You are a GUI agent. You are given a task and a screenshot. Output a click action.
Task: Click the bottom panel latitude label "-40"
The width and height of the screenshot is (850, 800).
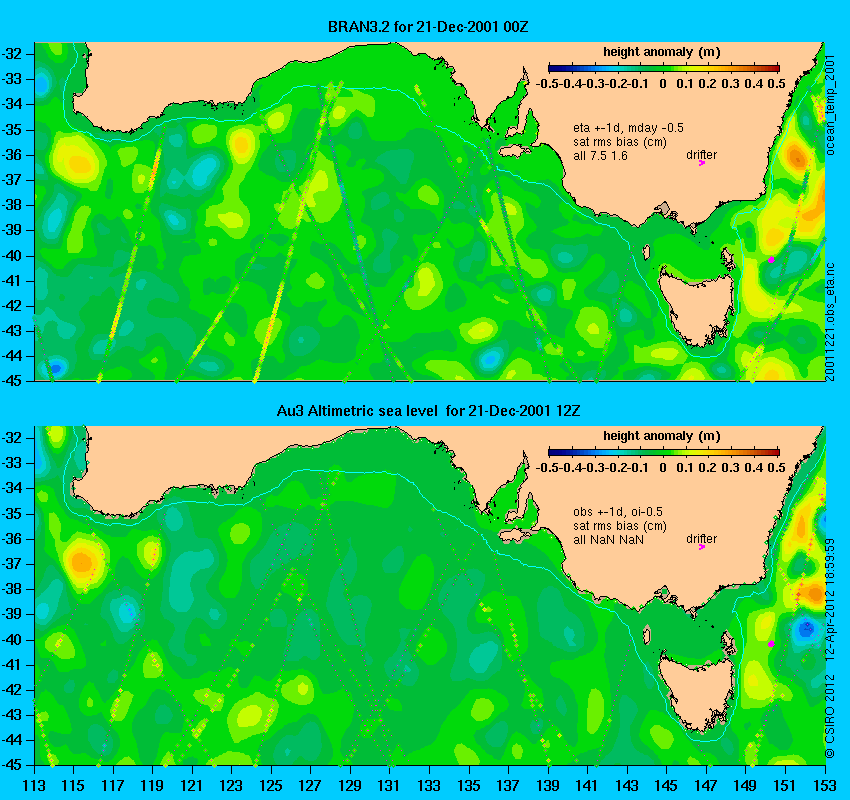click(11, 640)
